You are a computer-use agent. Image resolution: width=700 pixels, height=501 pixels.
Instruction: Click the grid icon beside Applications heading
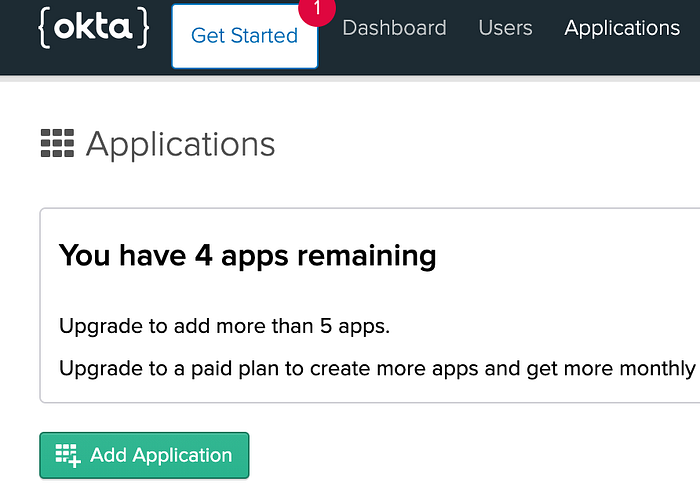[x=57, y=143]
